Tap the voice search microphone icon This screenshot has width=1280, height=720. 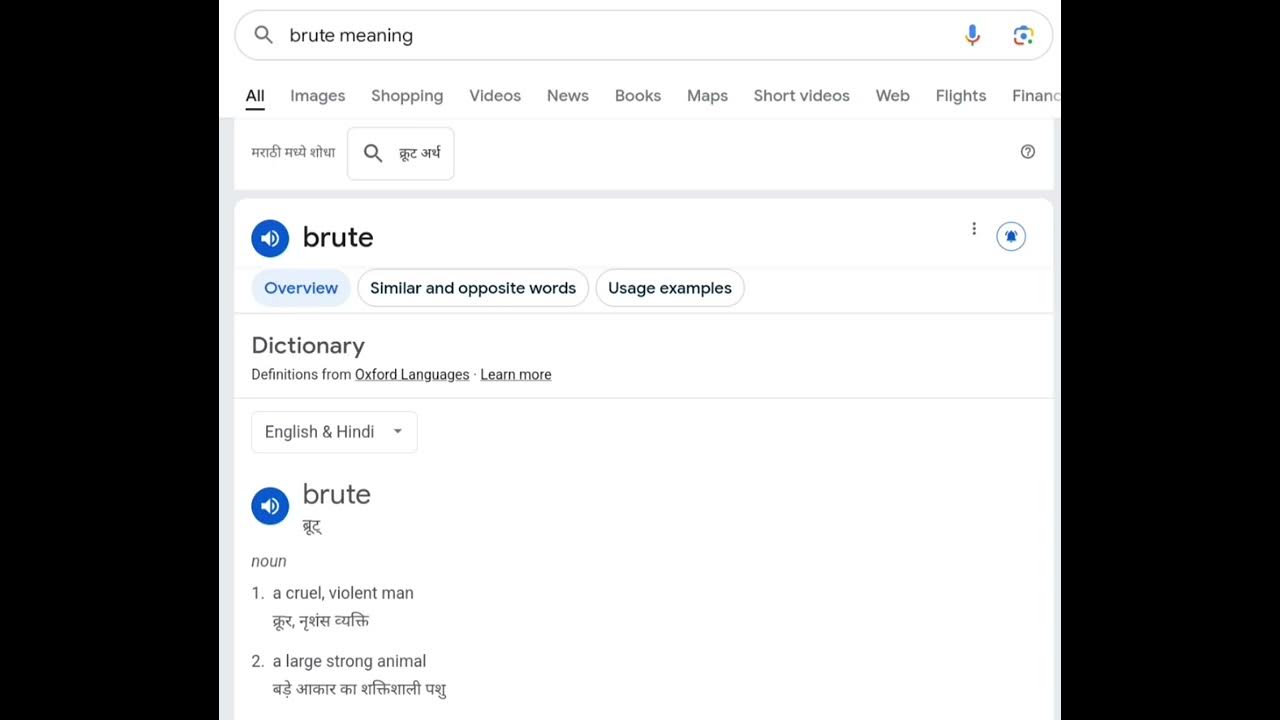[x=972, y=35]
